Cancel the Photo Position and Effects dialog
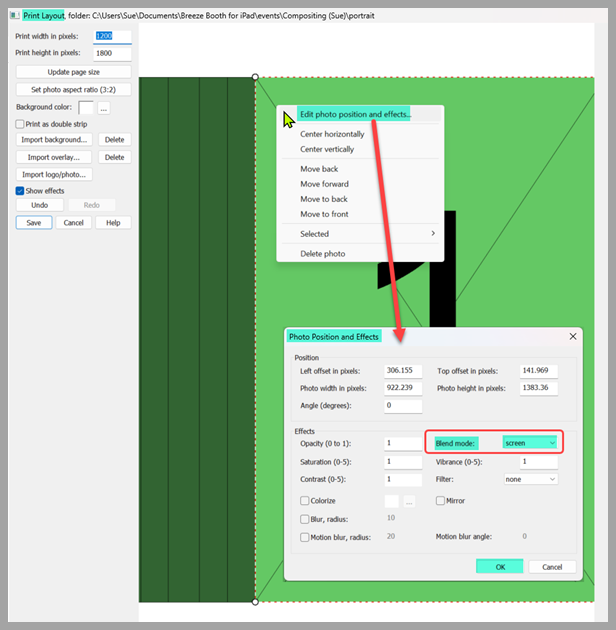This screenshot has width=616, height=630. pyautogui.click(x=552, y=567)
